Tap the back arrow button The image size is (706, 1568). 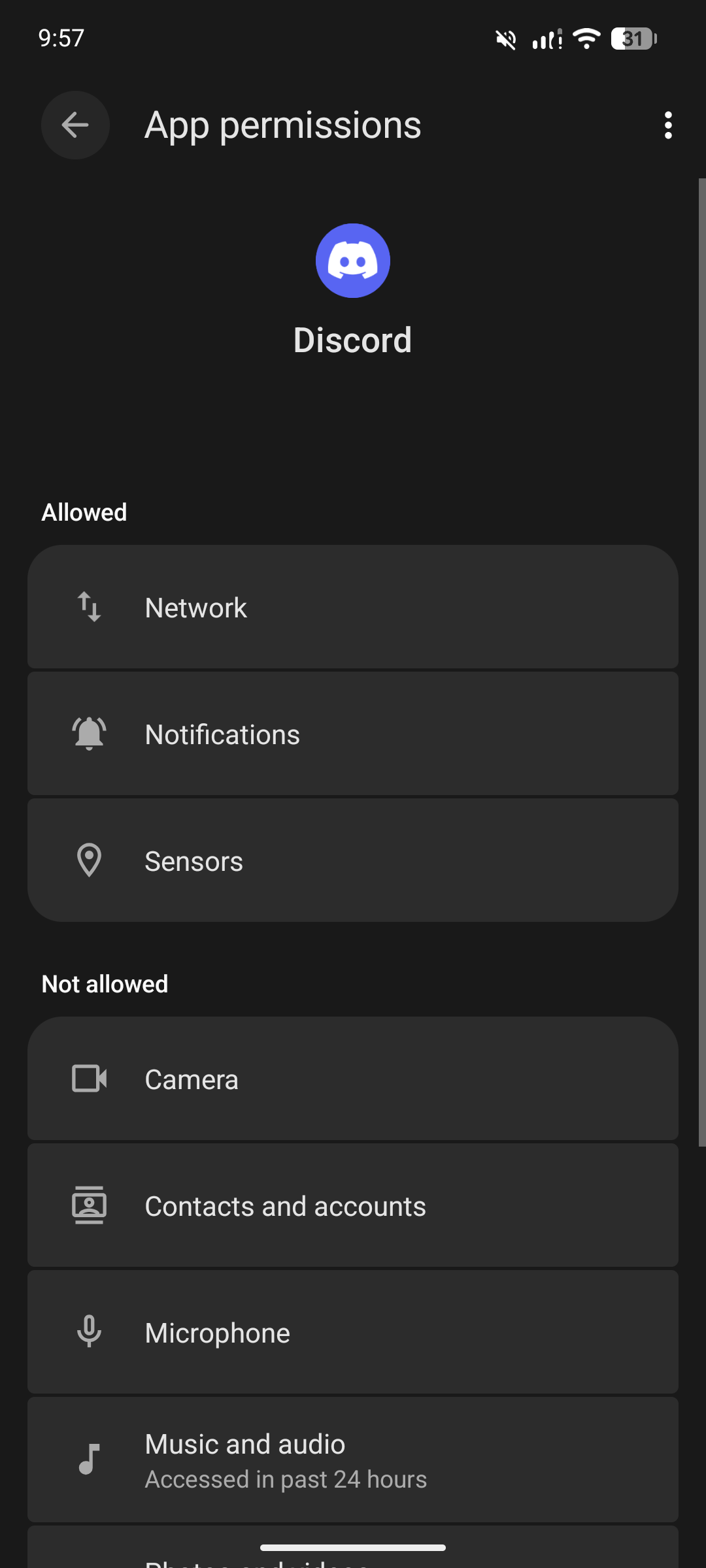tap(75, 125)
